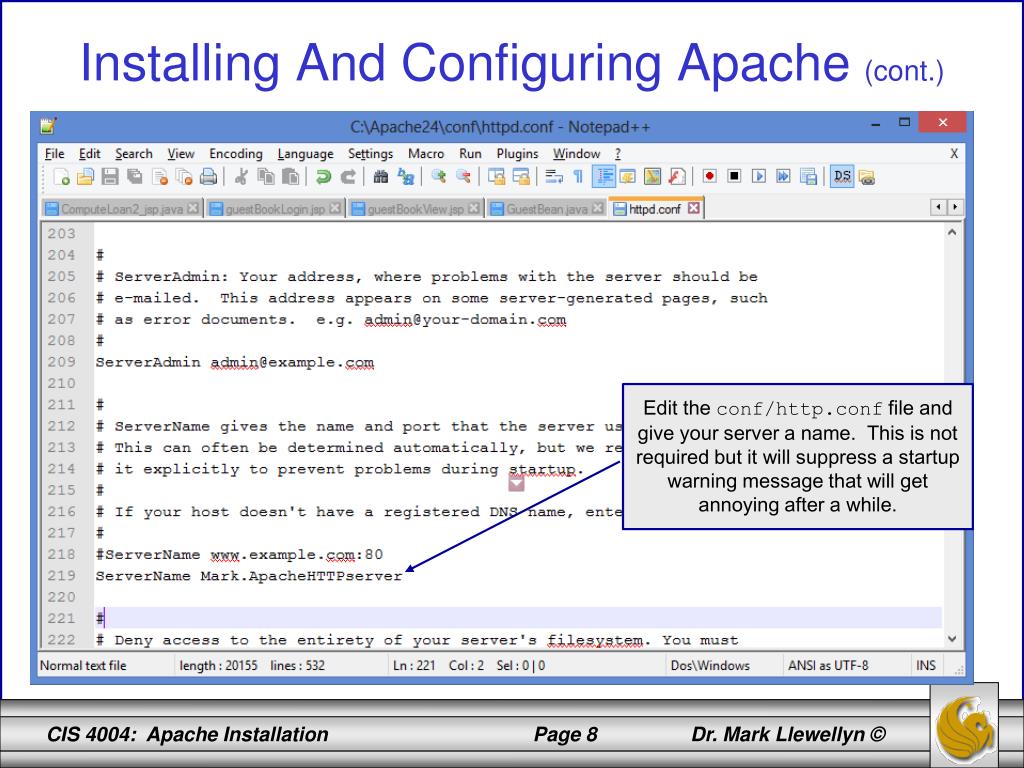1024x768 pixels.
Task: Save all open files
Action: click(x=135, y=176)
